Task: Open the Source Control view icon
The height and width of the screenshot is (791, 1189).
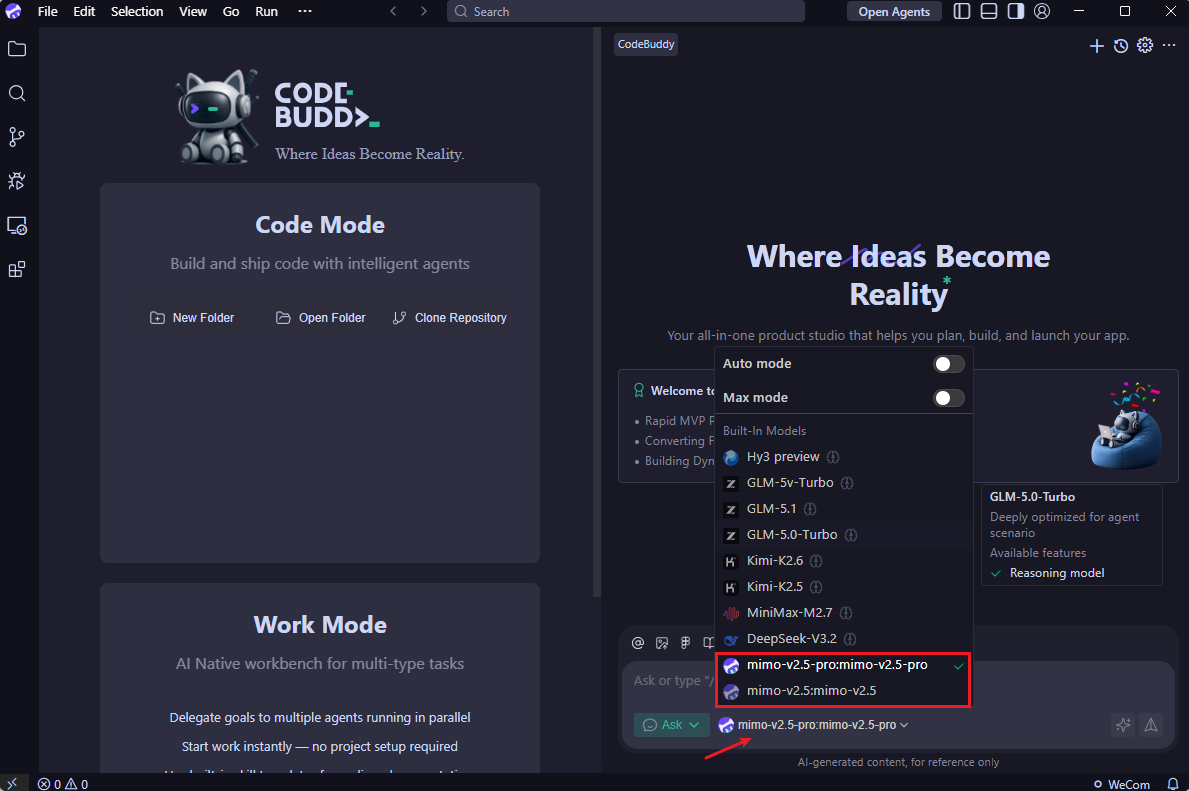Action: pos(17,137)
